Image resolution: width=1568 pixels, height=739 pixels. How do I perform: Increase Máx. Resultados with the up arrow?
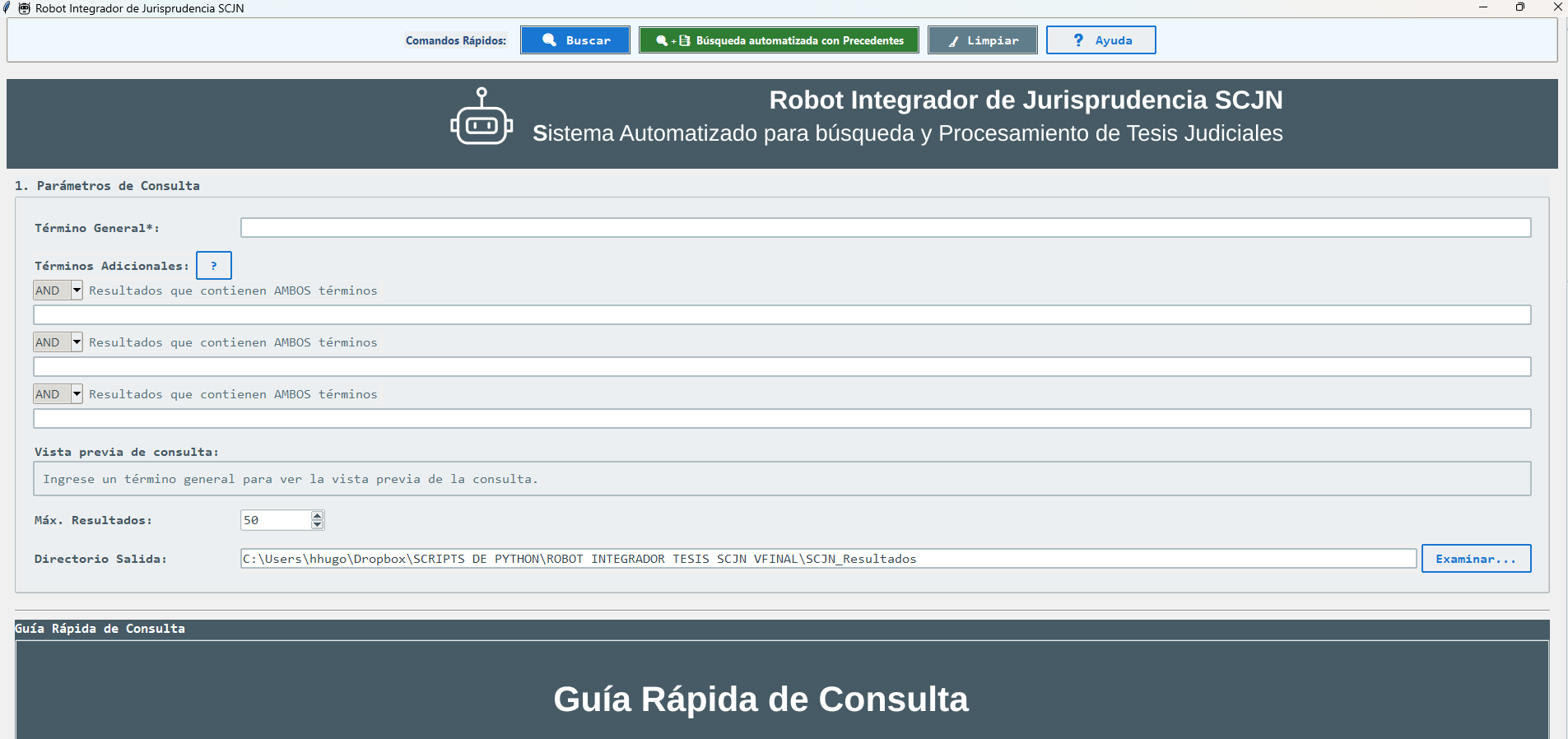[x=318, y=515]
